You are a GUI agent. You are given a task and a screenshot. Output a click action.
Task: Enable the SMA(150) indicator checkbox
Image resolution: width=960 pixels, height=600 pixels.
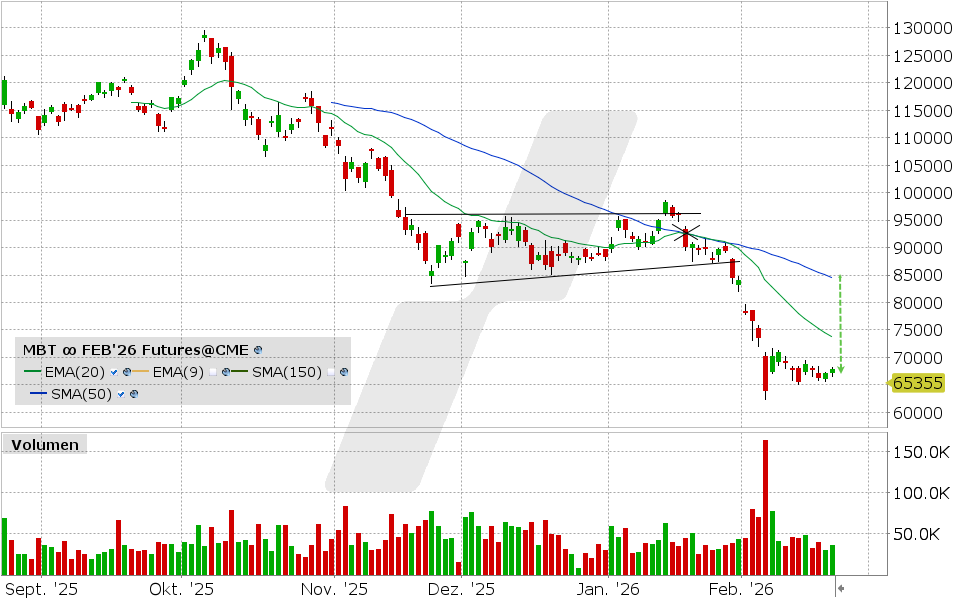tap(331, 372)
